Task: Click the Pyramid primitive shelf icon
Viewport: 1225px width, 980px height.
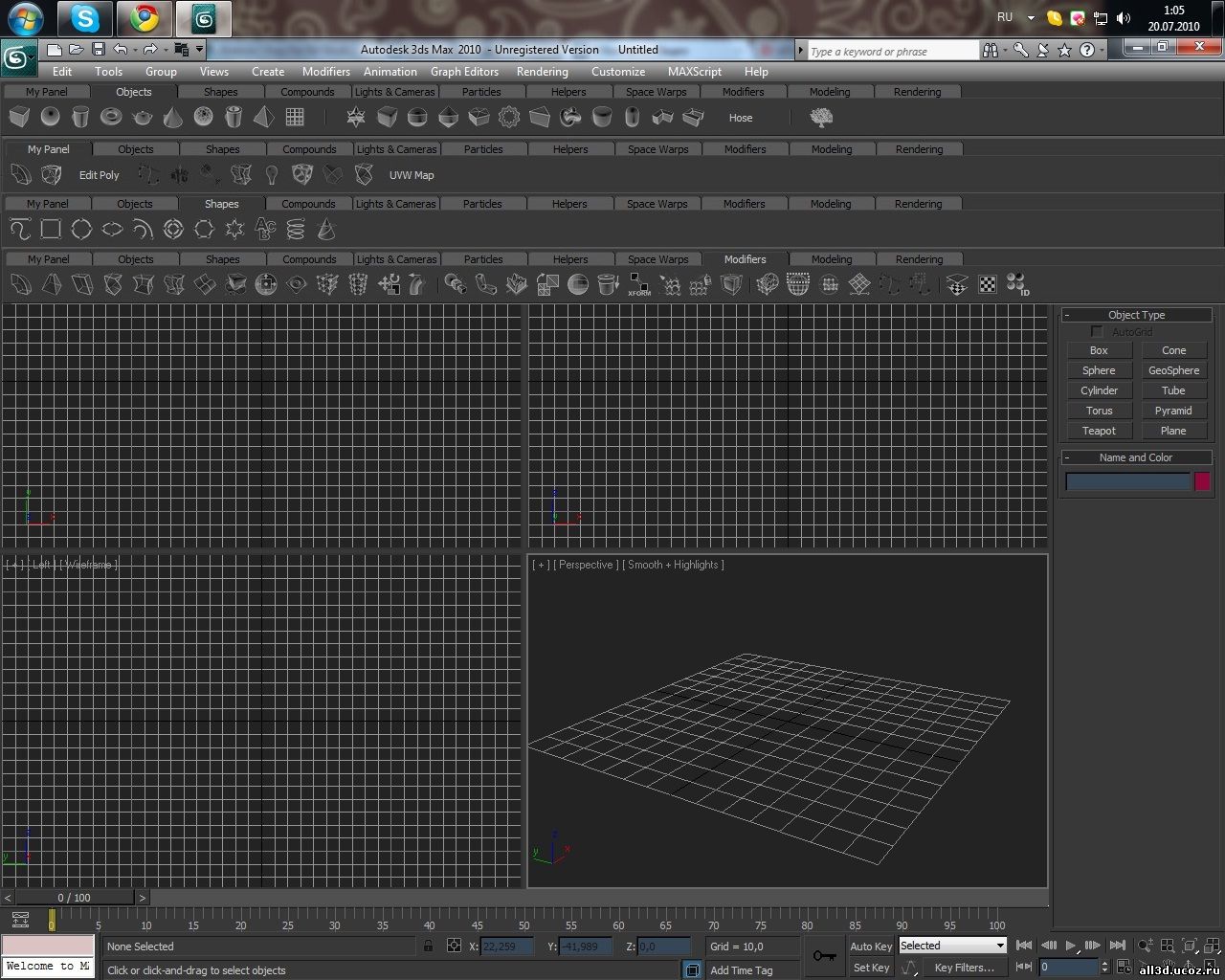Action: pos(264,118)
